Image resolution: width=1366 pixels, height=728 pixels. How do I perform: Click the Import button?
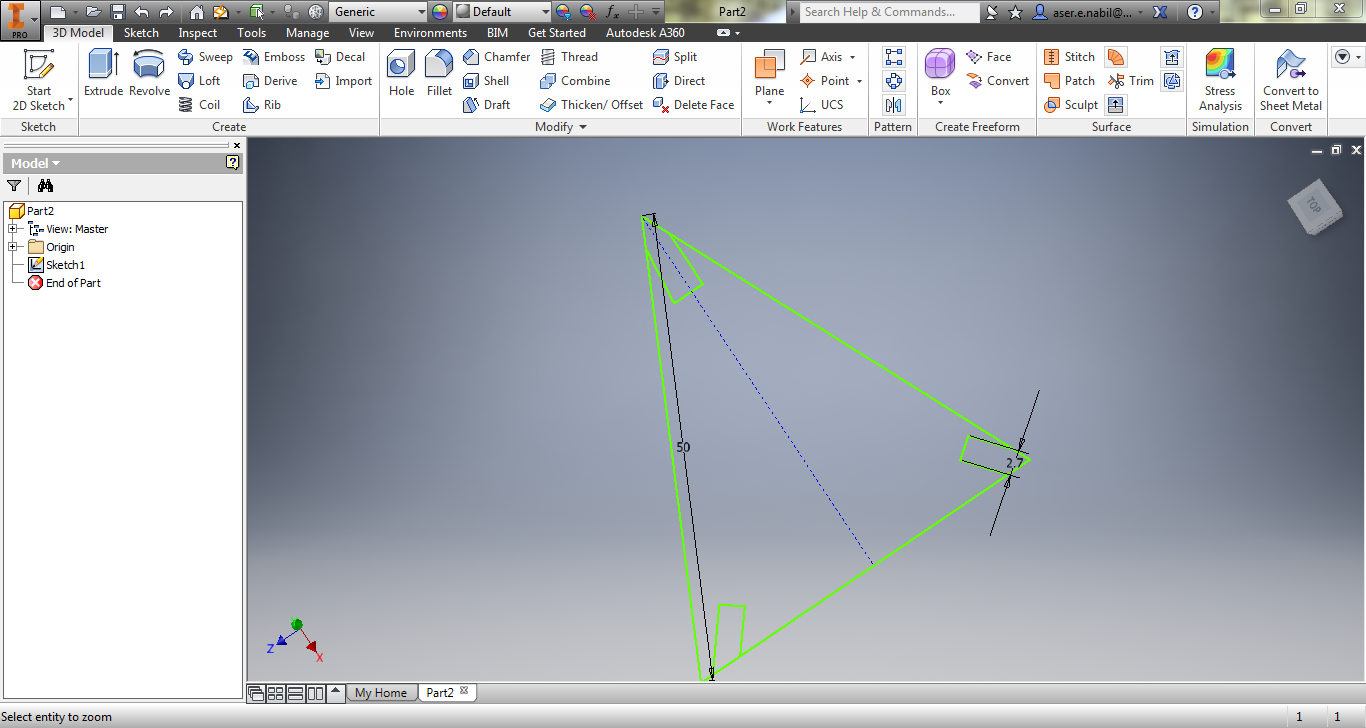343,81
